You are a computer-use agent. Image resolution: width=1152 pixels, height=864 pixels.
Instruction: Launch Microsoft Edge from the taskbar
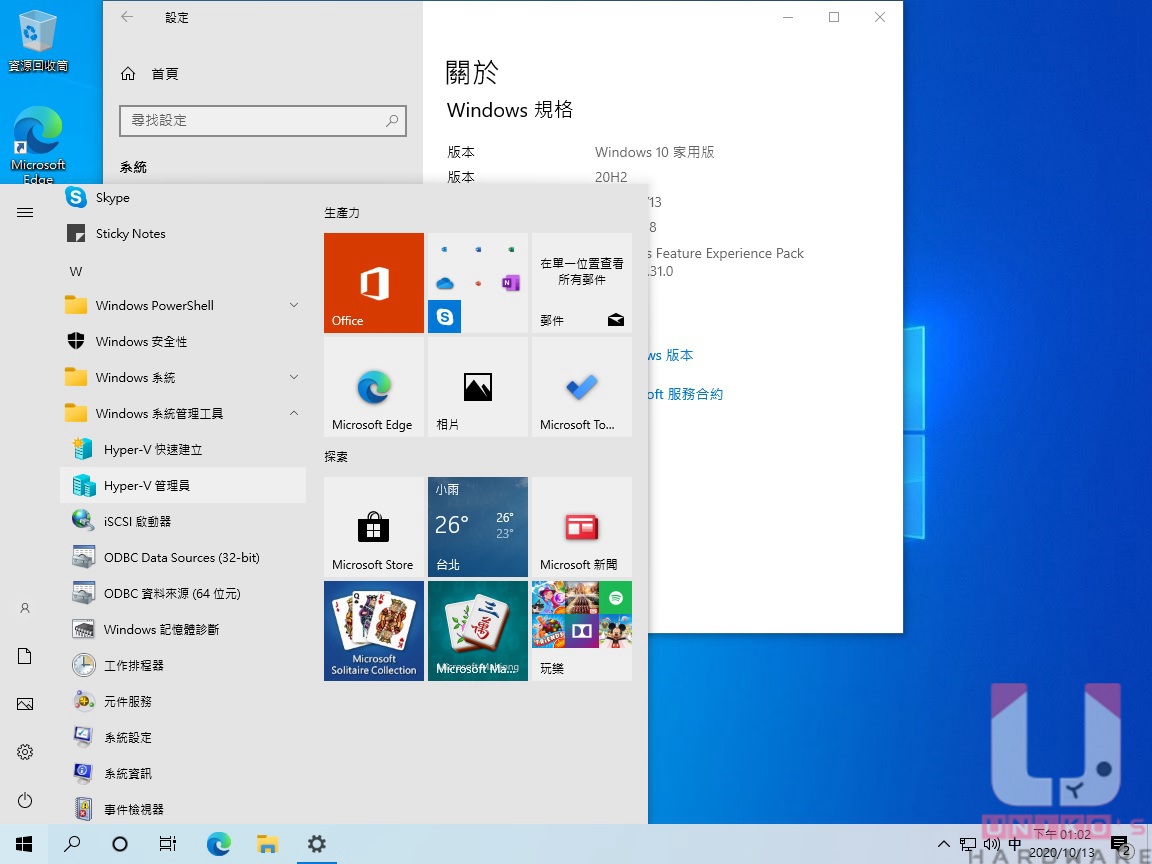[219, 844]
